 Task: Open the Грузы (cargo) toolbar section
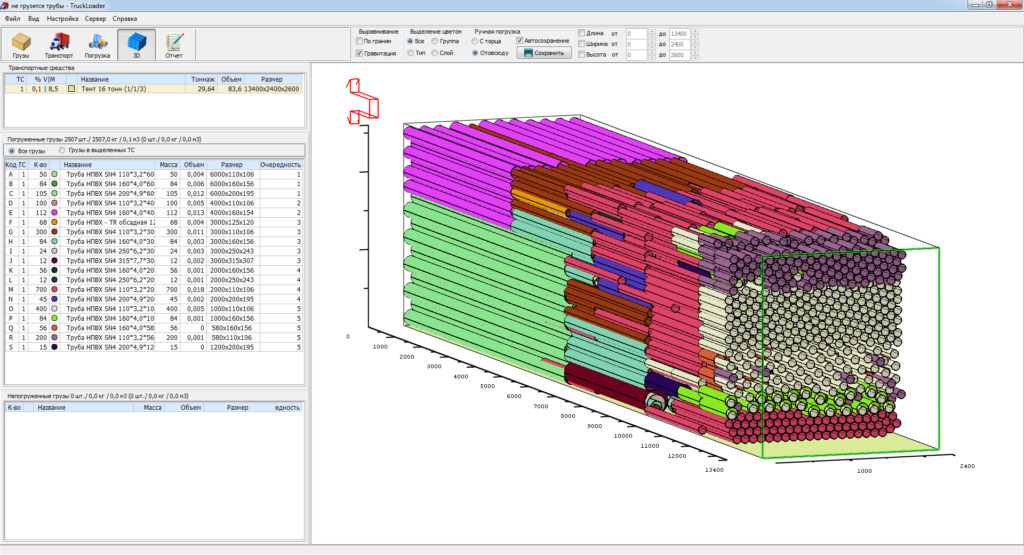click(x=21, y=43)
